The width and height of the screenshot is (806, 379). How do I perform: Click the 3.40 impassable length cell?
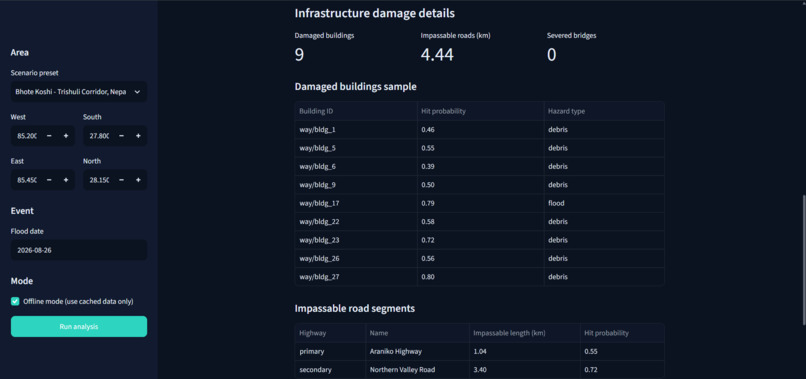click(524, 370)
